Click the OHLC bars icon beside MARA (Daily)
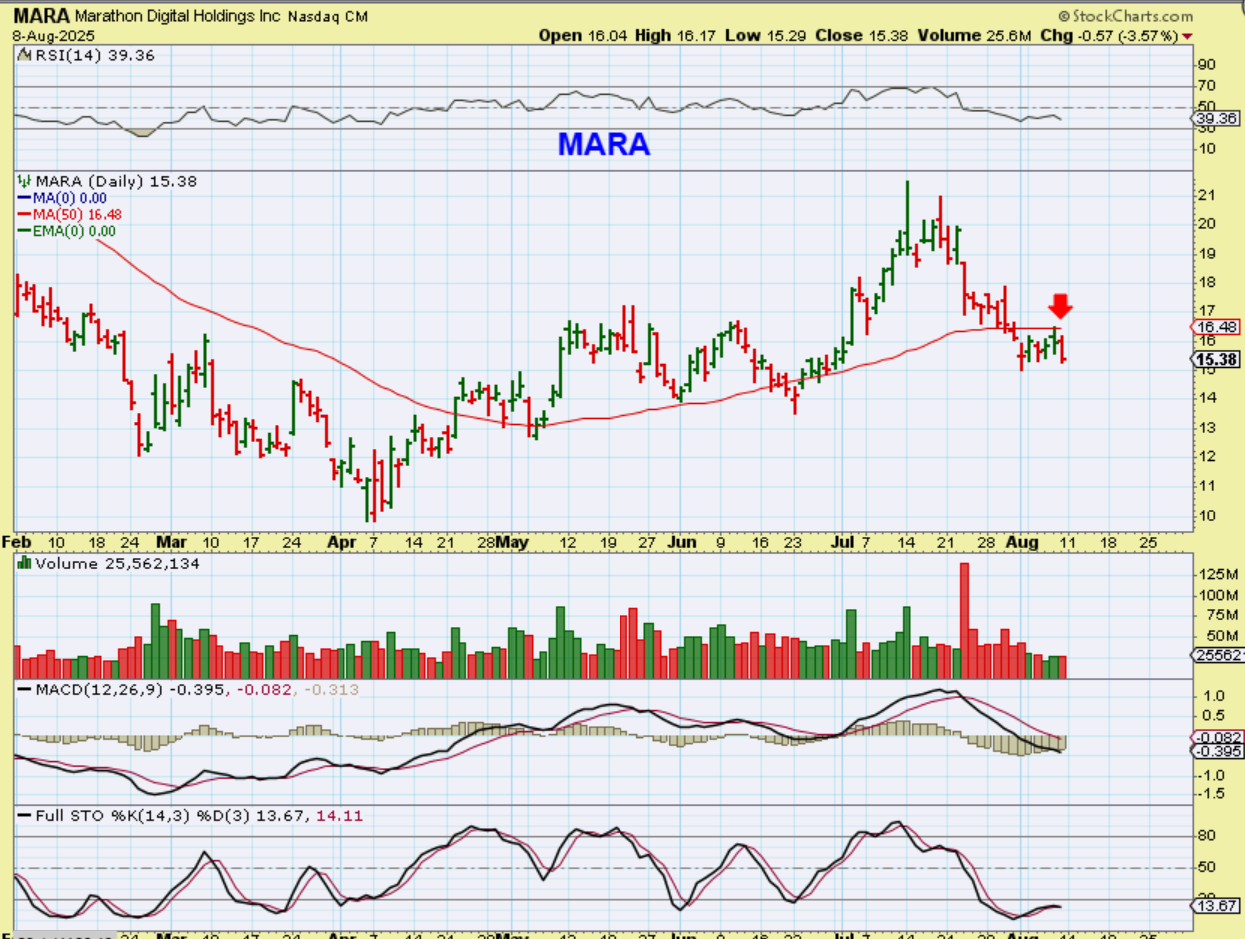 click(24, 181)
